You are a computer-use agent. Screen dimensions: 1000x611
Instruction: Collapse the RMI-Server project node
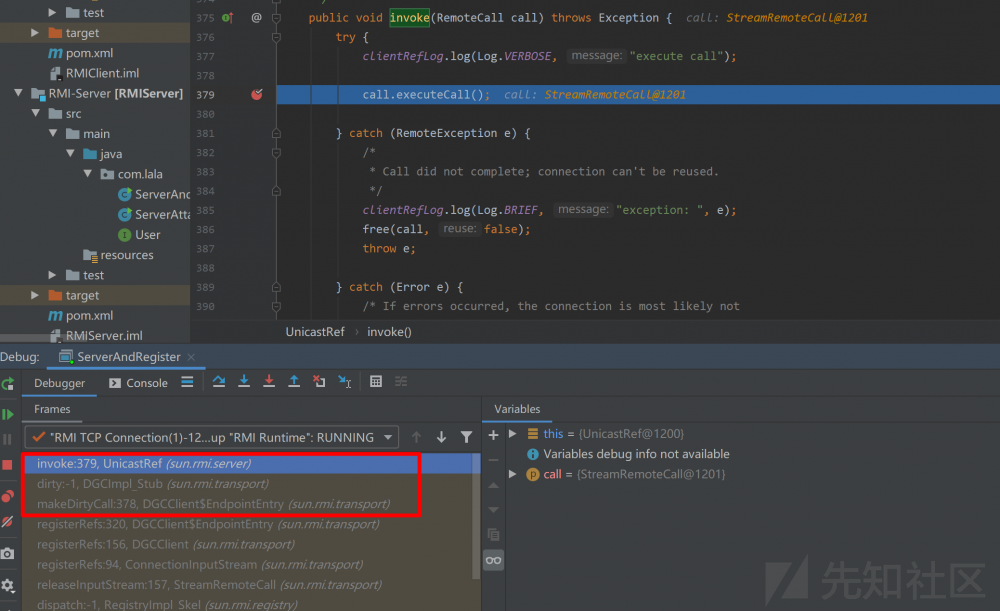[19, 94]
